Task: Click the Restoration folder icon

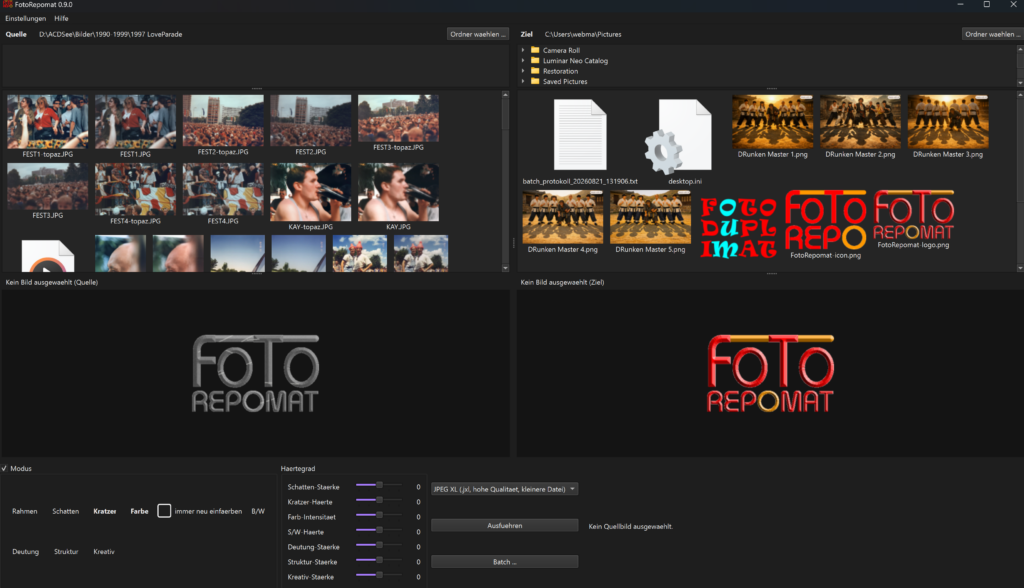Action: [x=535, y=71]
